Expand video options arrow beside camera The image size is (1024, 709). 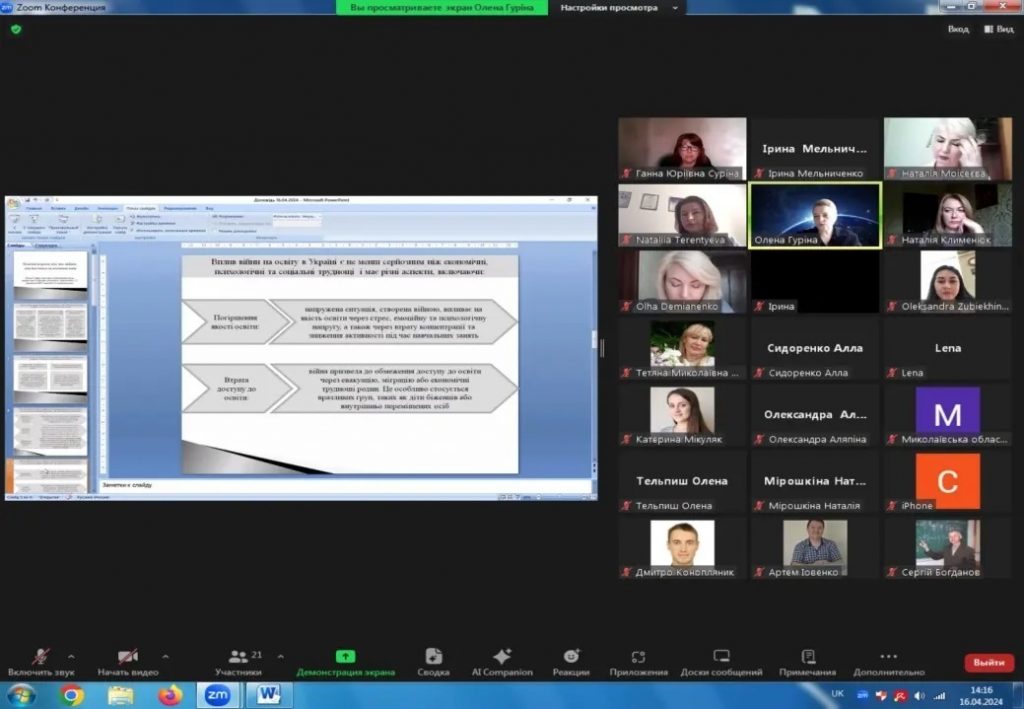164,657
